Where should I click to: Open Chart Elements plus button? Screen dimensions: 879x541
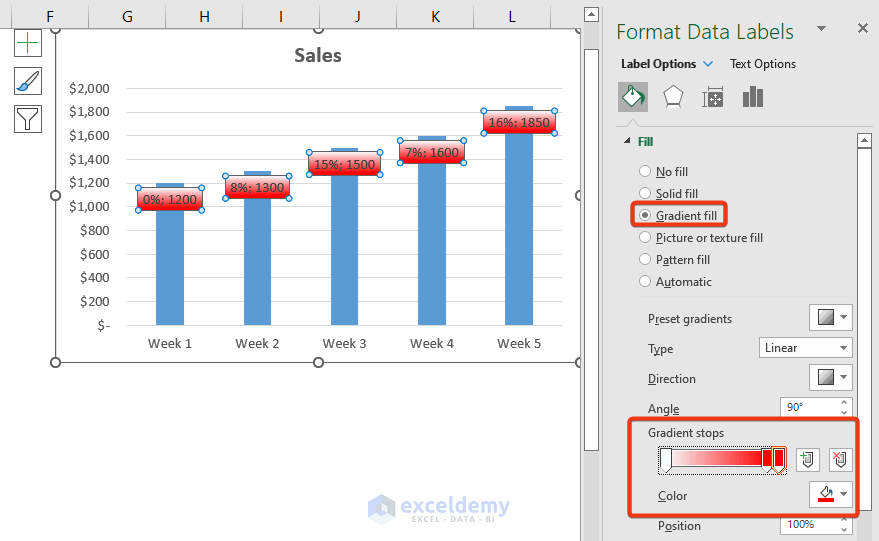click(x=28, y=43)
